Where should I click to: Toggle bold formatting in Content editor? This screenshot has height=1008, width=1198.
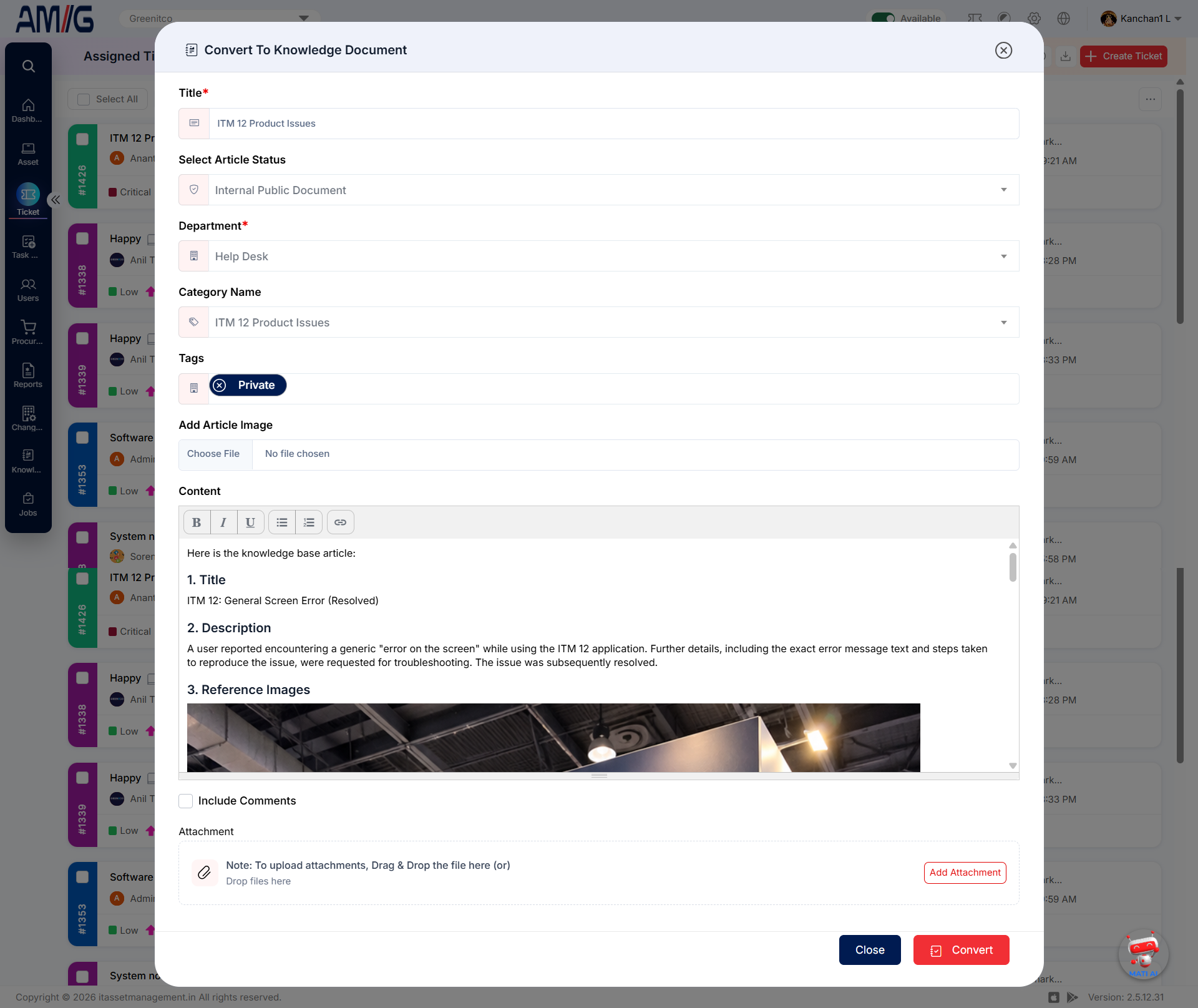(197, 522)
